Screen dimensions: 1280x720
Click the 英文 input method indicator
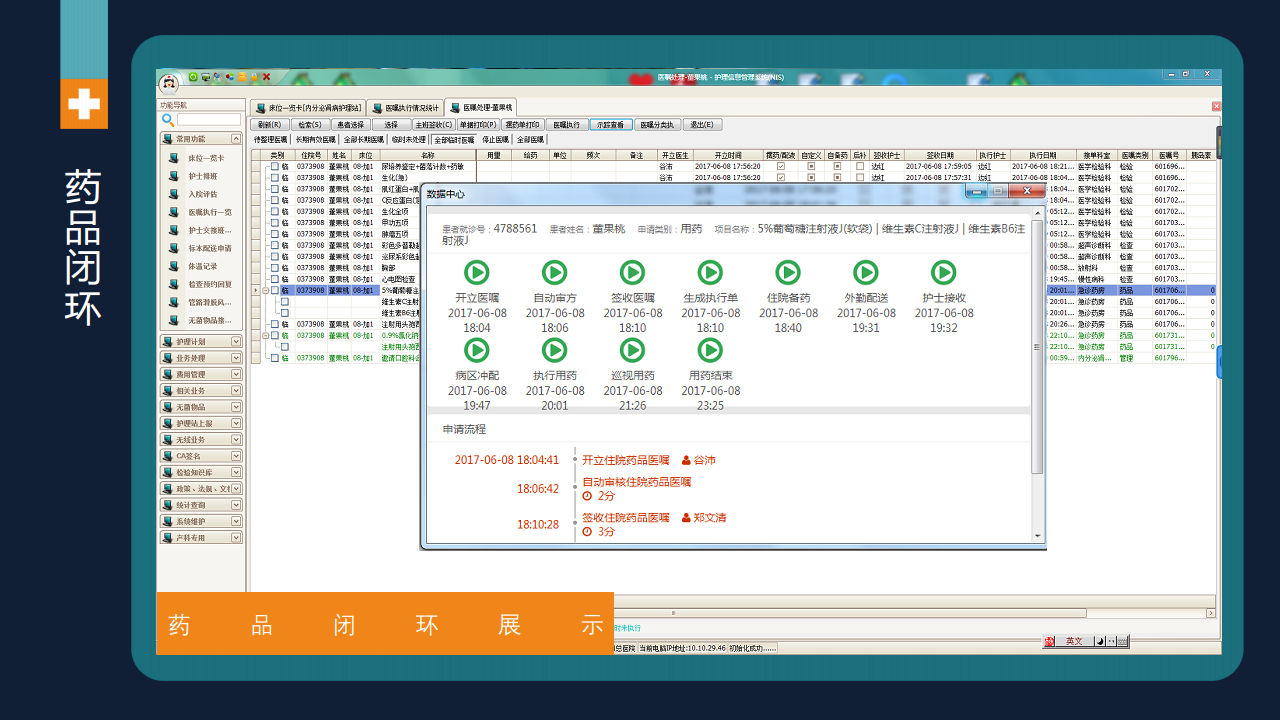tap(1073, 641)
